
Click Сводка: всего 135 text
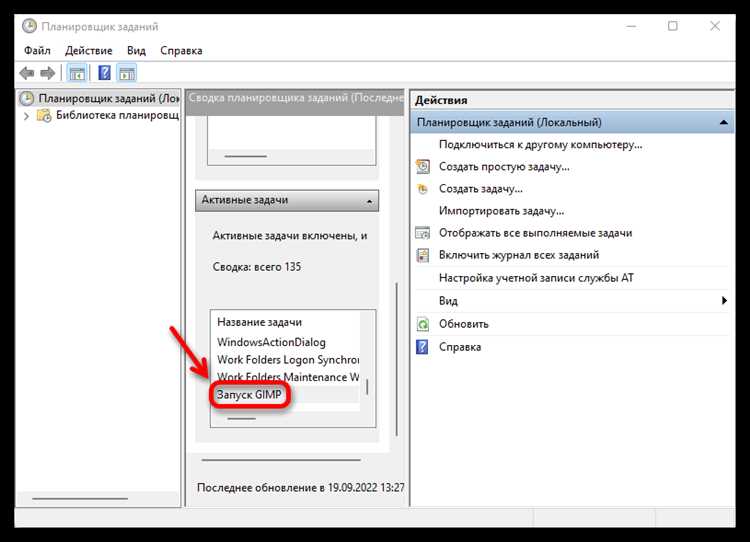point(257,267)
